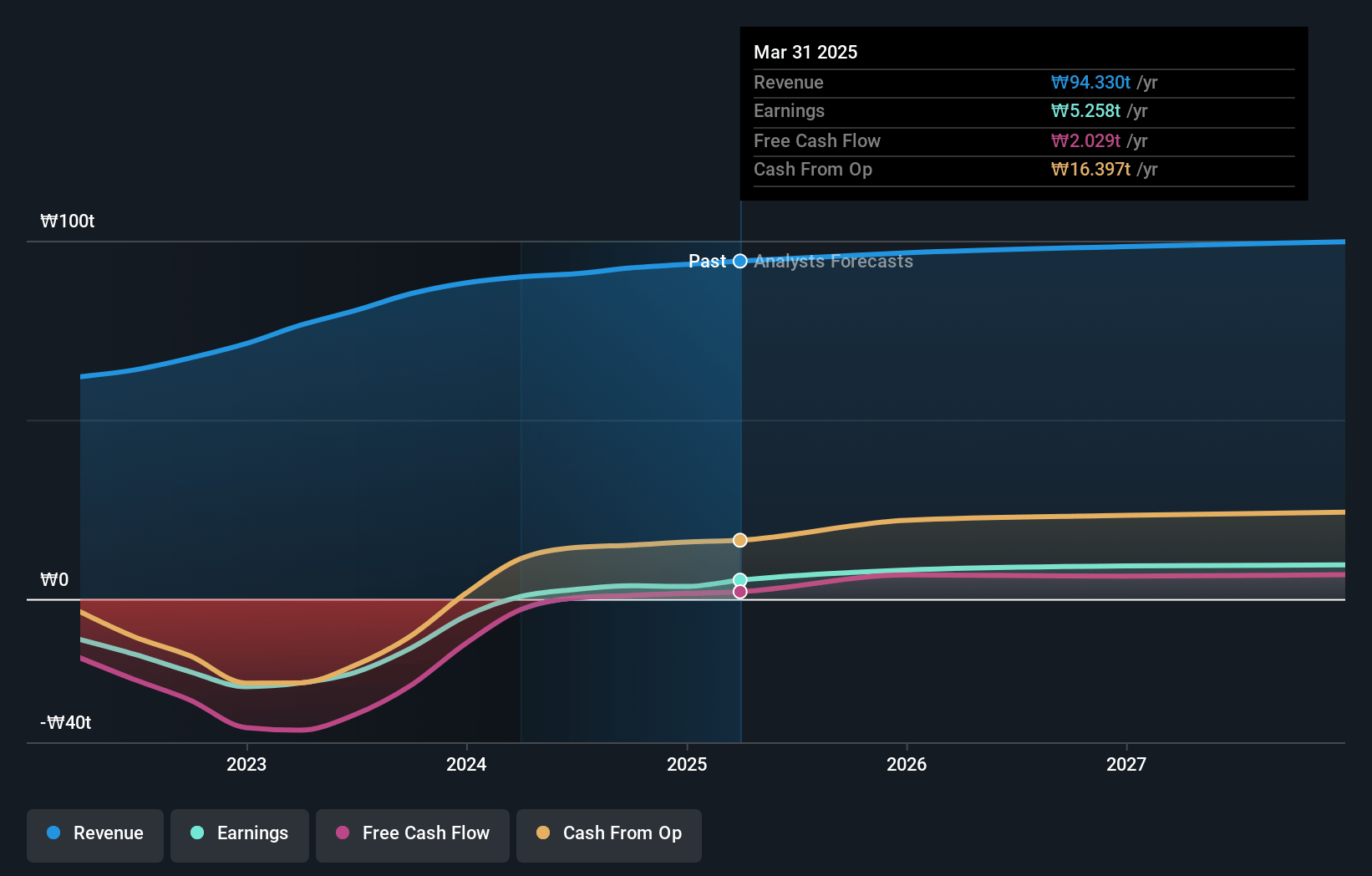
Task: Click the 'Mar 31 2025' tooltip date
Action: tap(805, 52)
